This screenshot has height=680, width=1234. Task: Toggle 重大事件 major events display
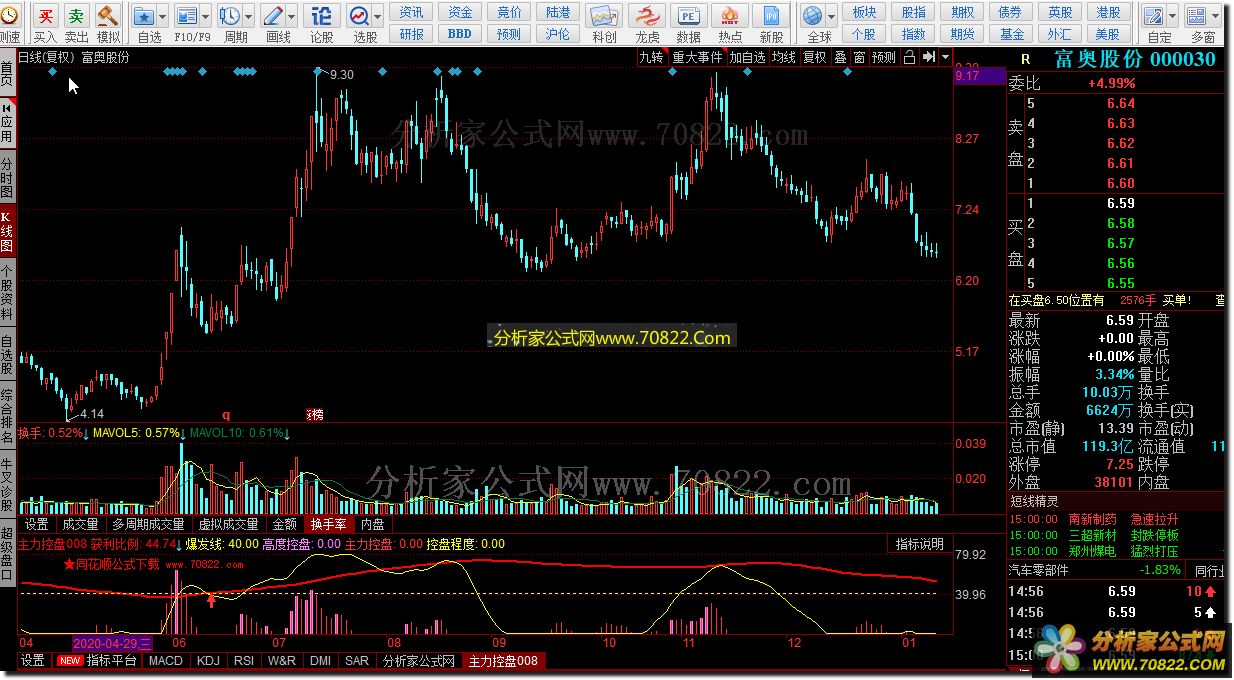697,58
